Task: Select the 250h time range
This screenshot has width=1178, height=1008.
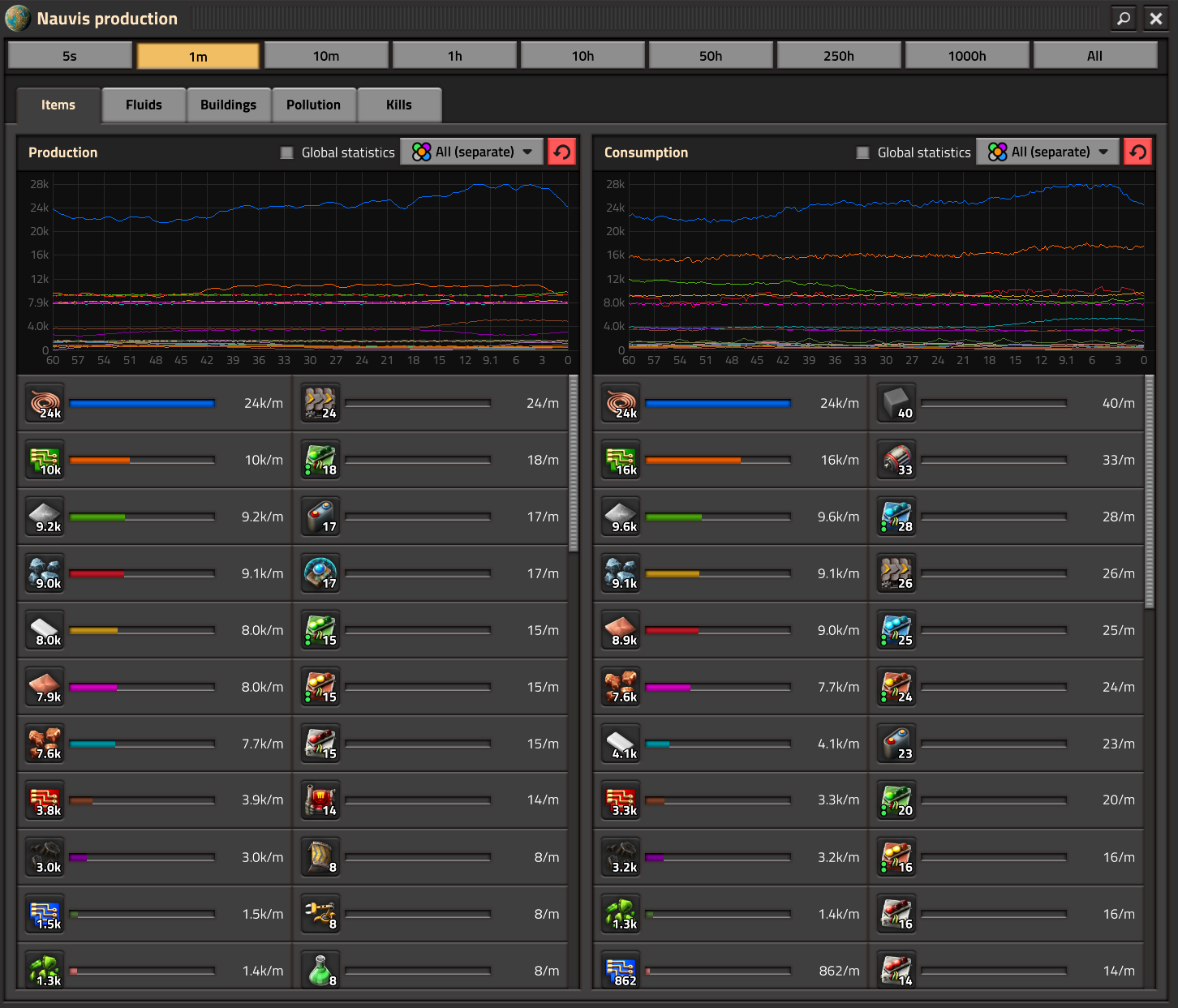Action: pyautogui.click(x=839, y=56)
